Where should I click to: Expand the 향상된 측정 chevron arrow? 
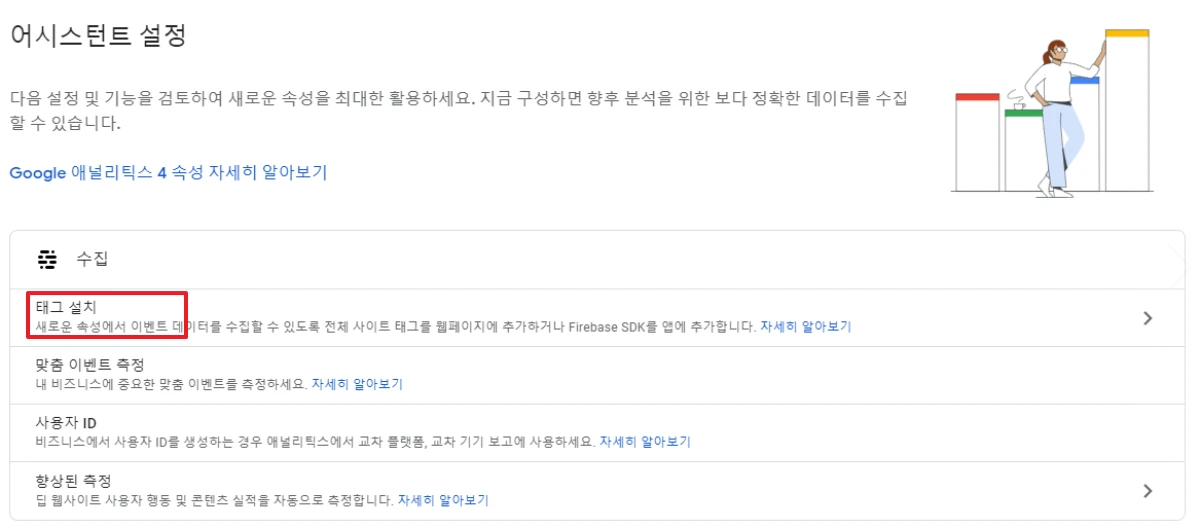1147,491
